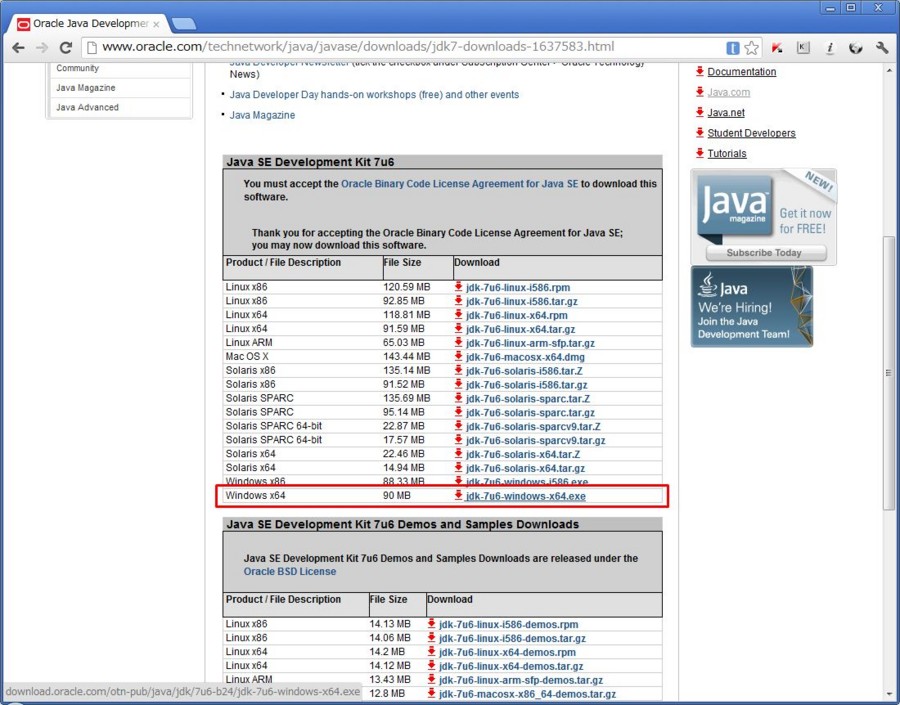
Task: Download jdk-7u6-linux-x64-demos.tar.gz
Action: (511, 667)
